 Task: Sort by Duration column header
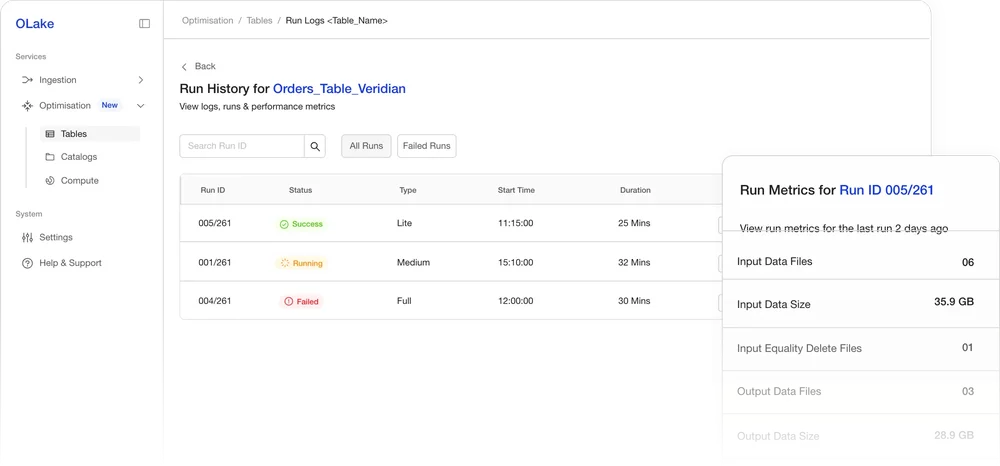tap(635, 190)
